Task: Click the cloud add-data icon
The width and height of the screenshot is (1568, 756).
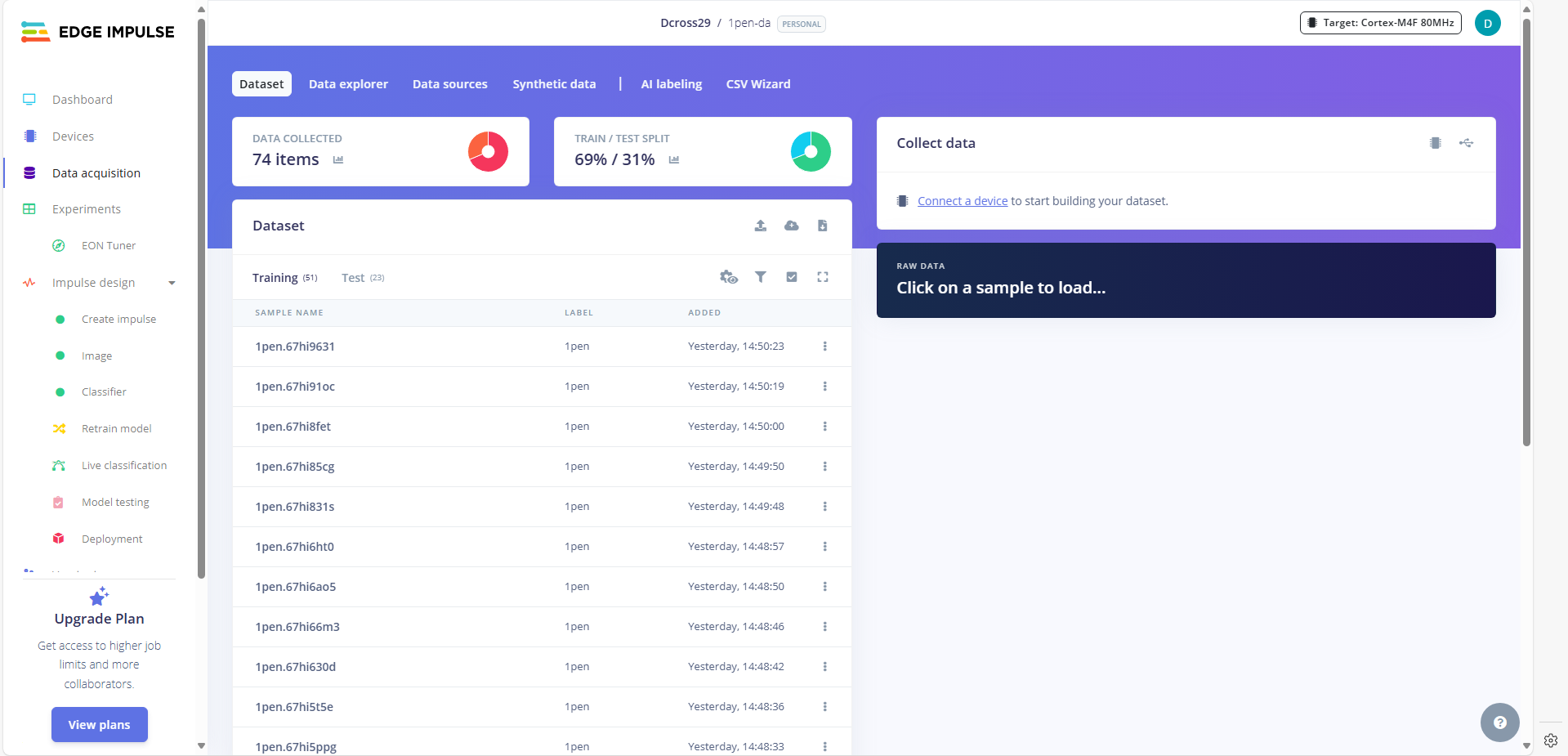Action: (x=791, y=226)
